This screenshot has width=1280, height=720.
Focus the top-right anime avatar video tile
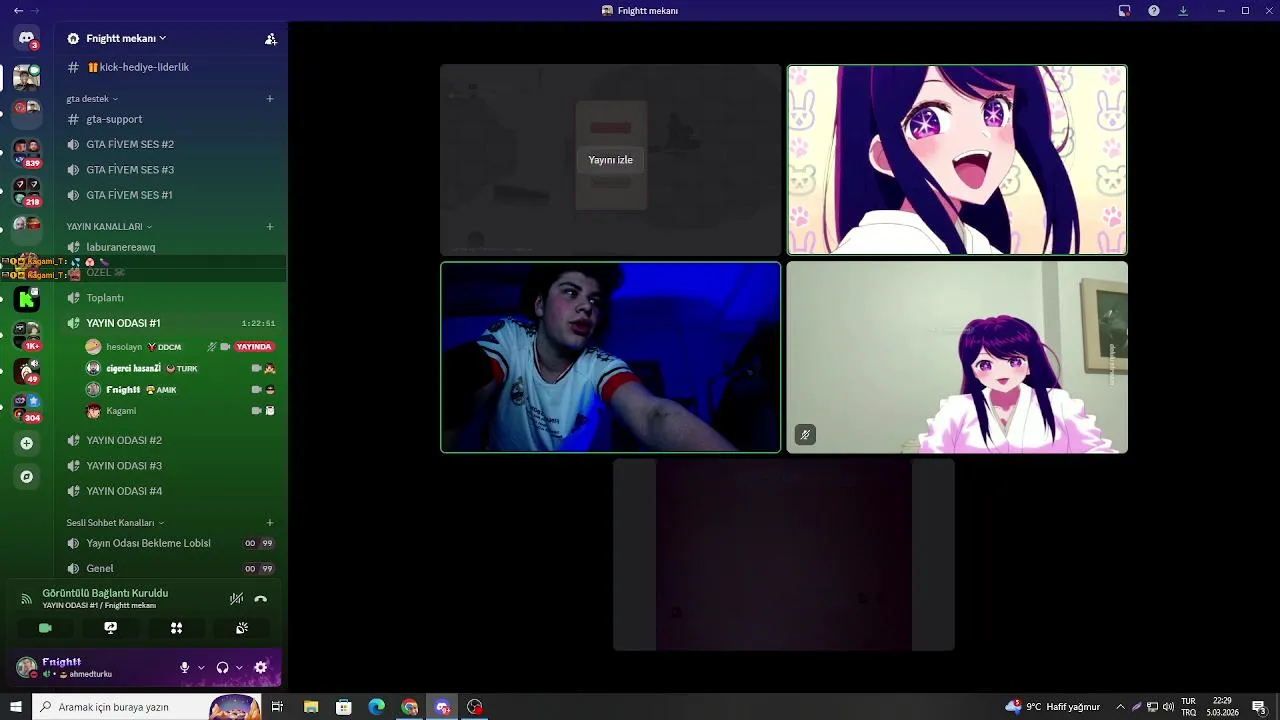pos(957,160)
